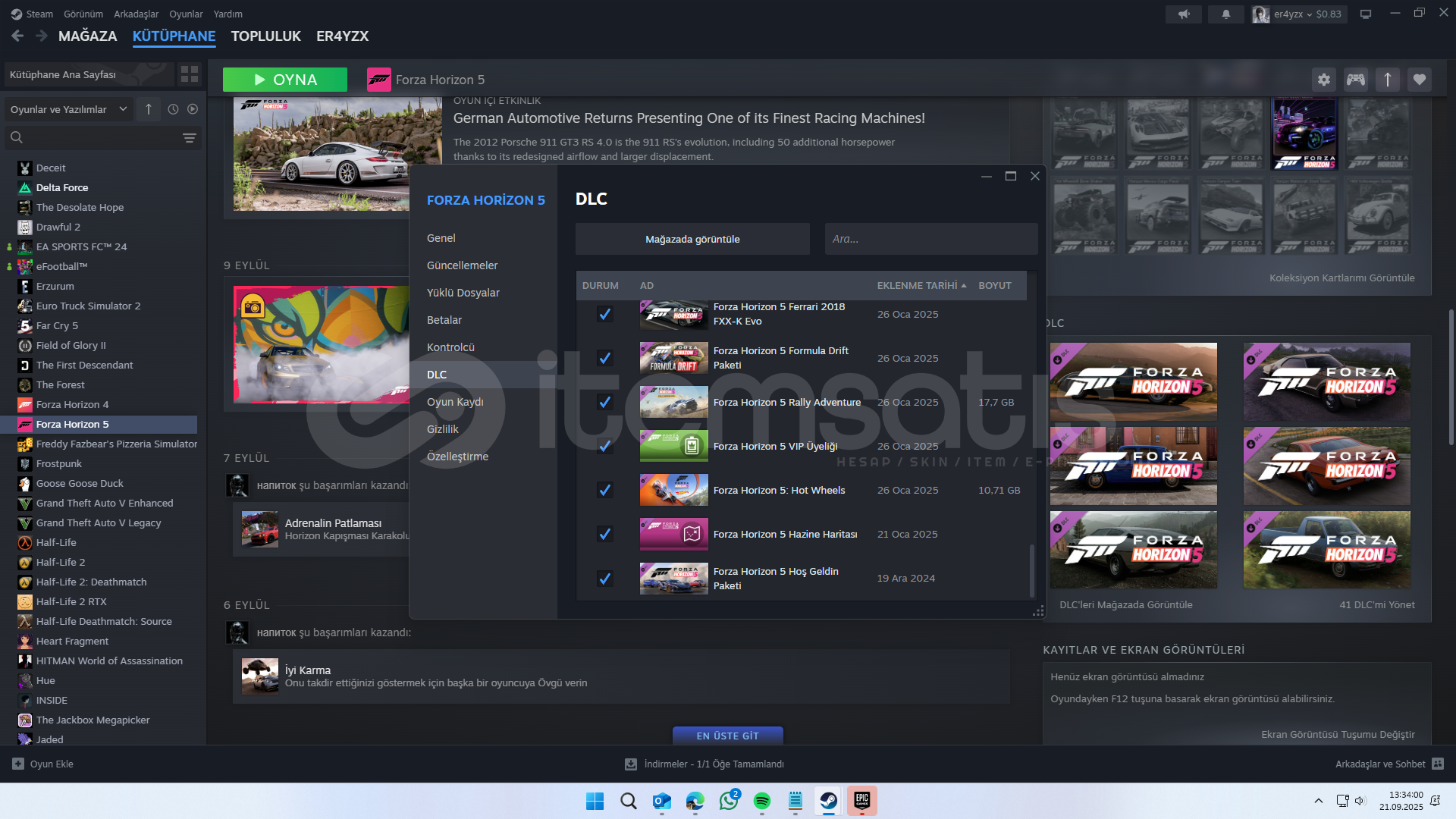Open the Görünüm menu

click(83, 14)
